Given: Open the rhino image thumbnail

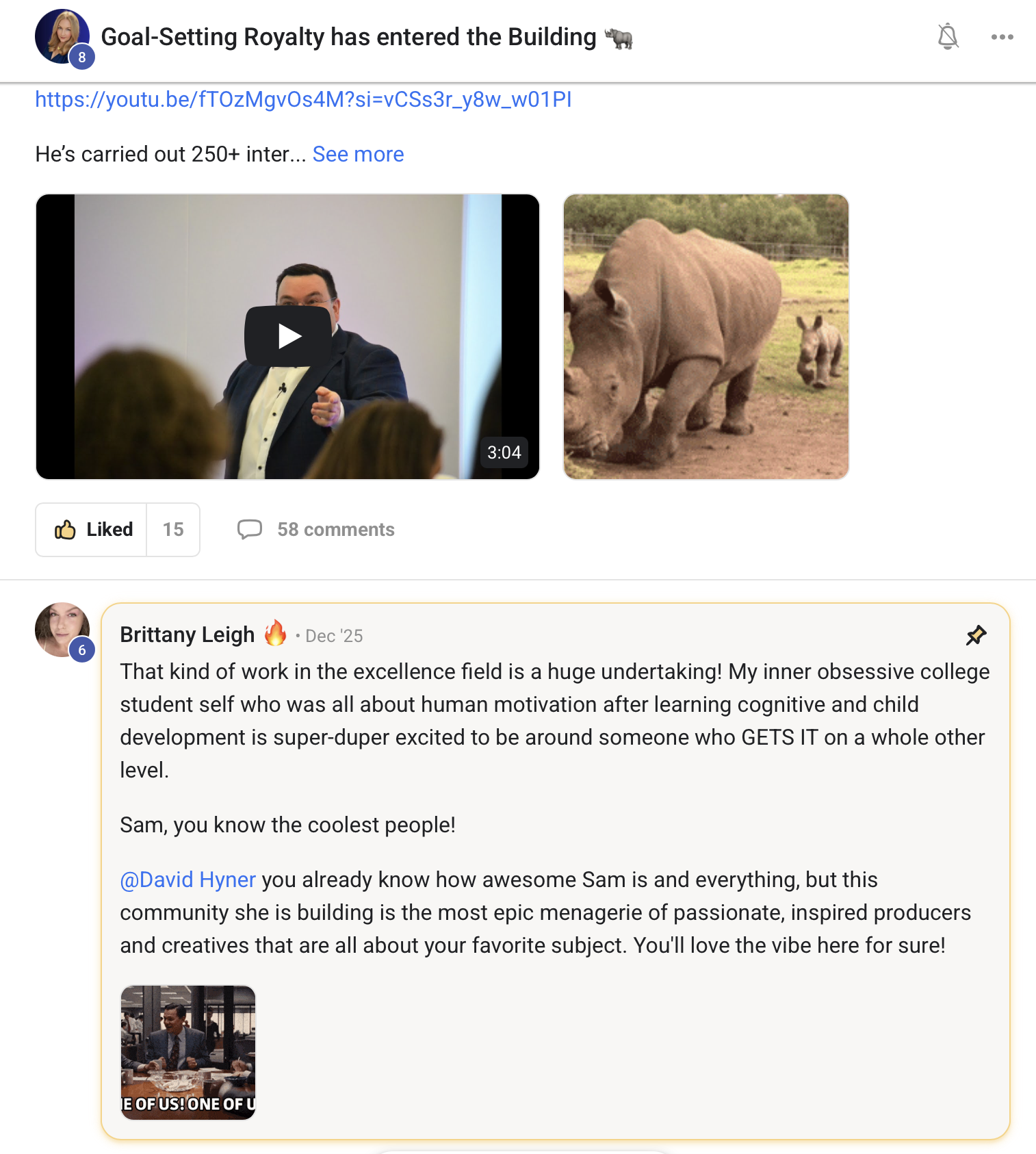Looking at the screenshot, I should point(705,336).
